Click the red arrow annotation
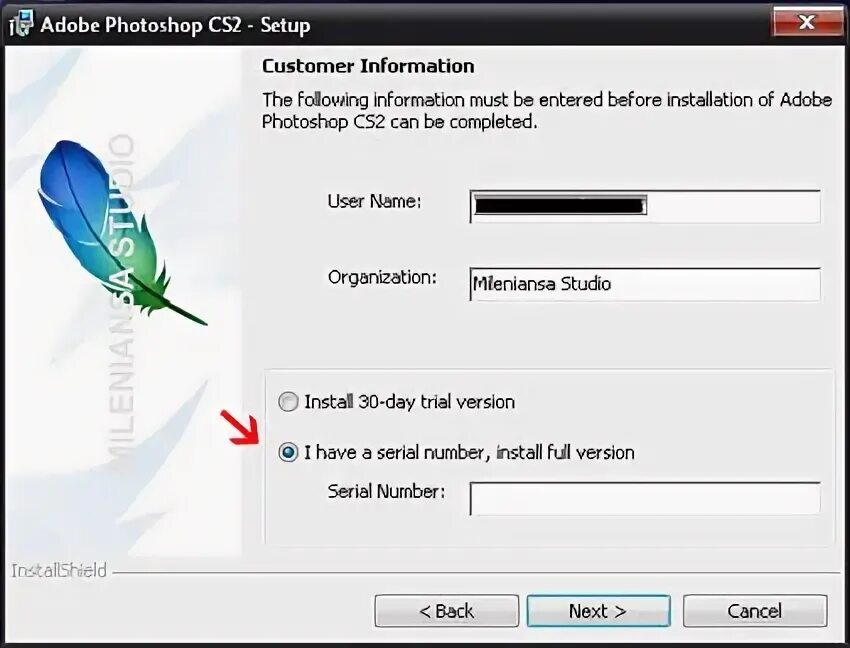Image resolution: width=850 pixels, height=648 pixels. click(243, 427)
